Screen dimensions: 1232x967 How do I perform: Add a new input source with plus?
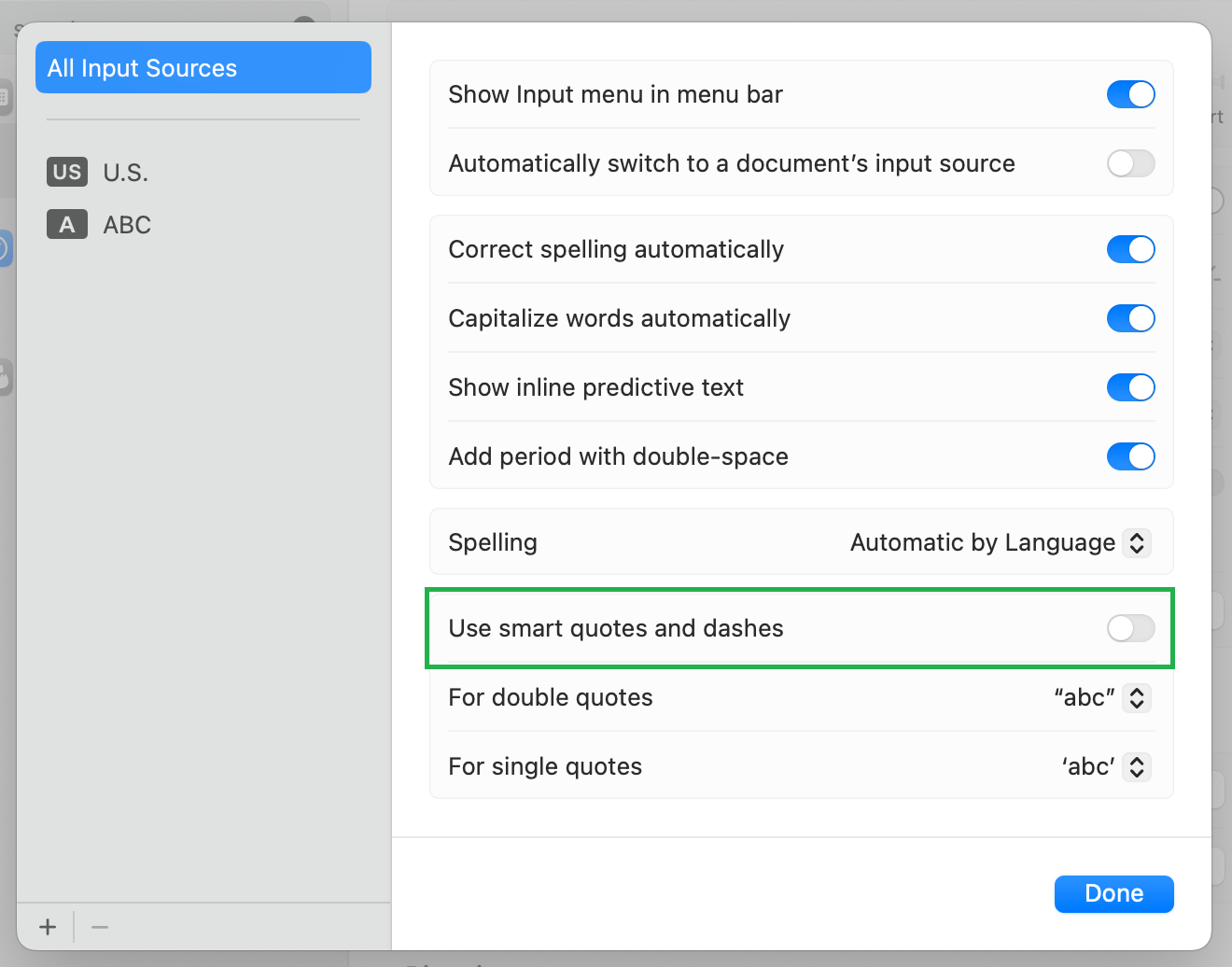click(48, 927)
